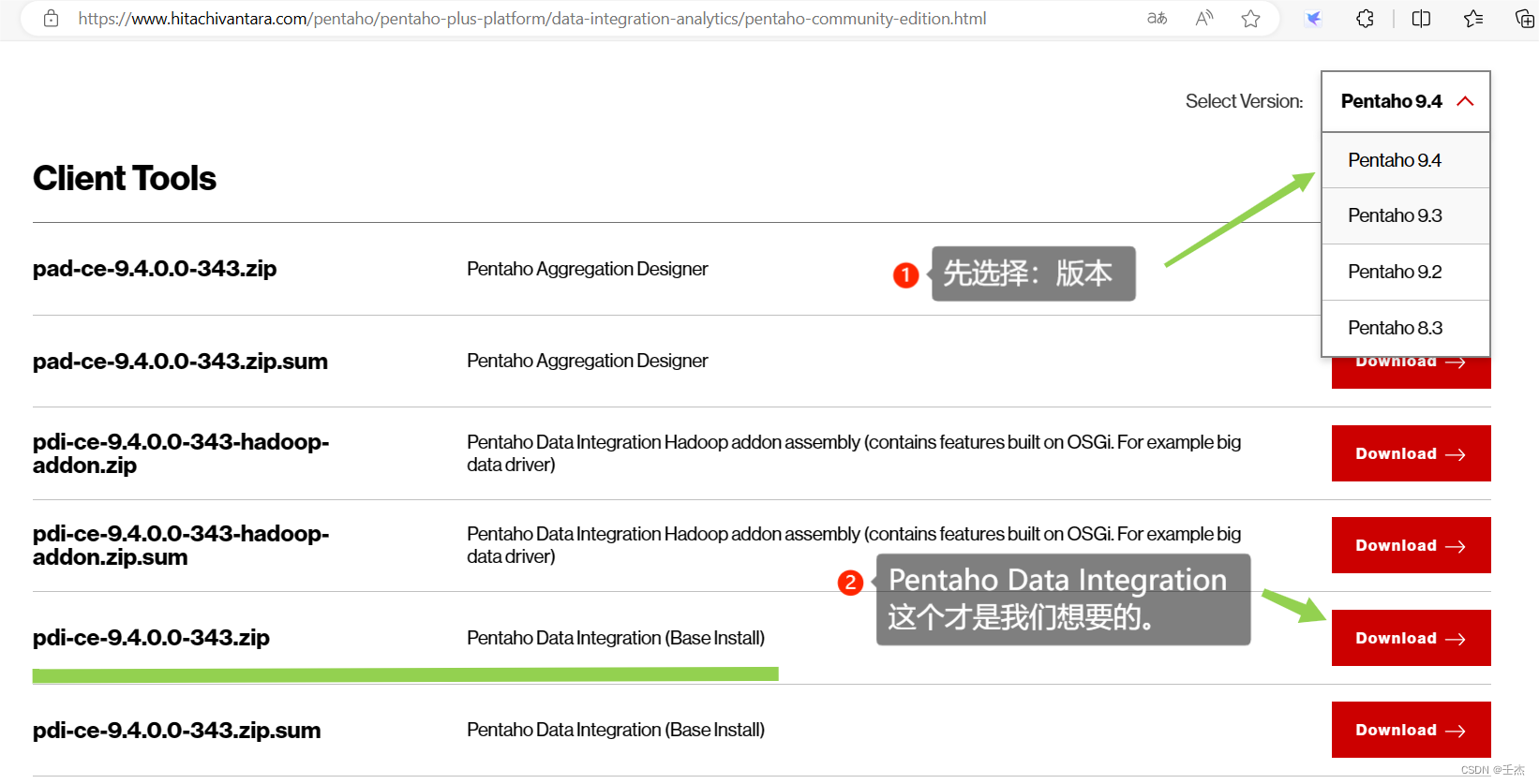Open the extensions puzzle icon
This screenshot has width=1539, height=784.
click(x=1366, y=19)
